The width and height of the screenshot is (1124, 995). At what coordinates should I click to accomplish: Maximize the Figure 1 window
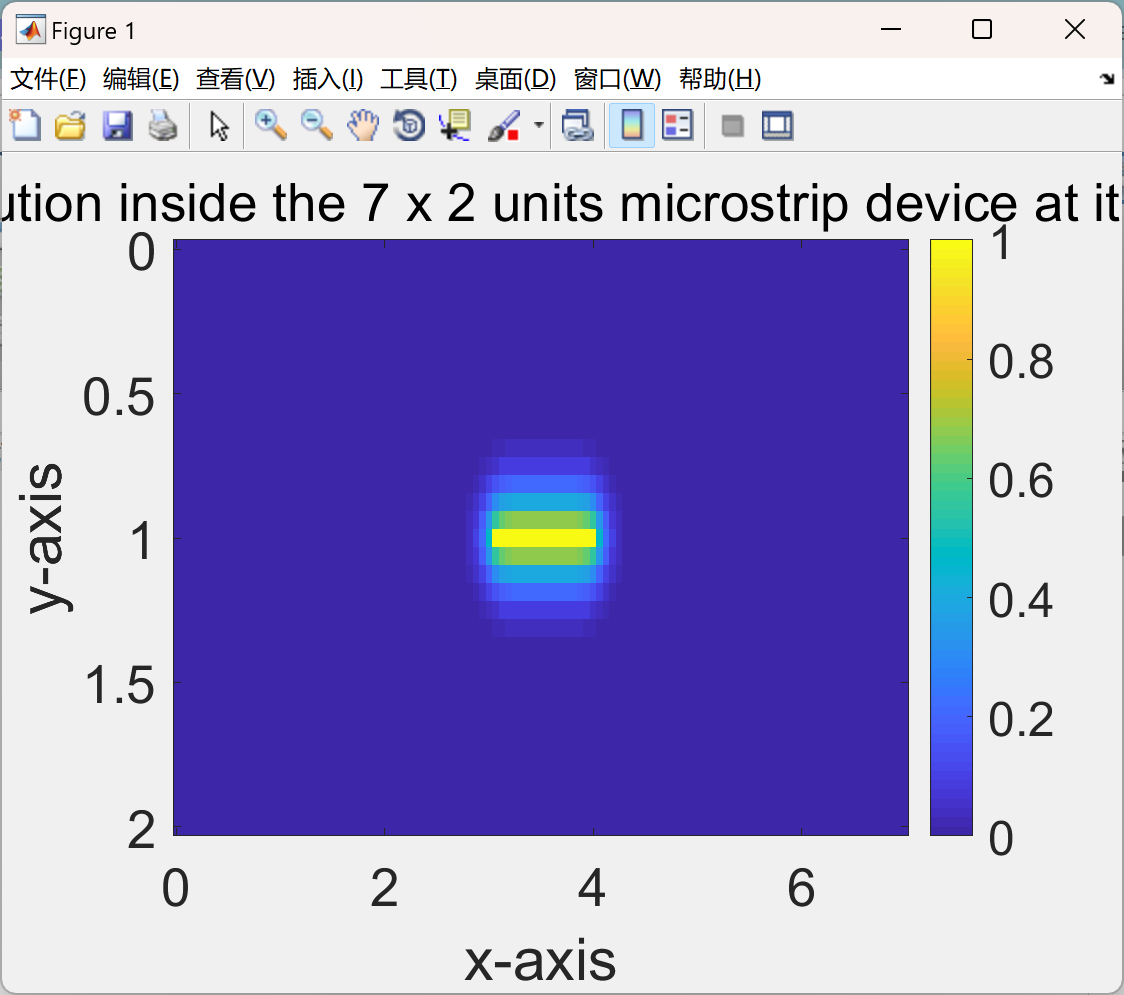[982, 29]
